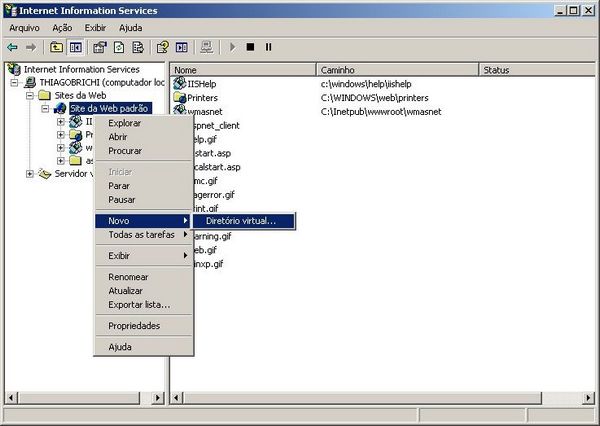600x426 pixels.
Task: Click the Stop item square icon
Action: [250, 47]
